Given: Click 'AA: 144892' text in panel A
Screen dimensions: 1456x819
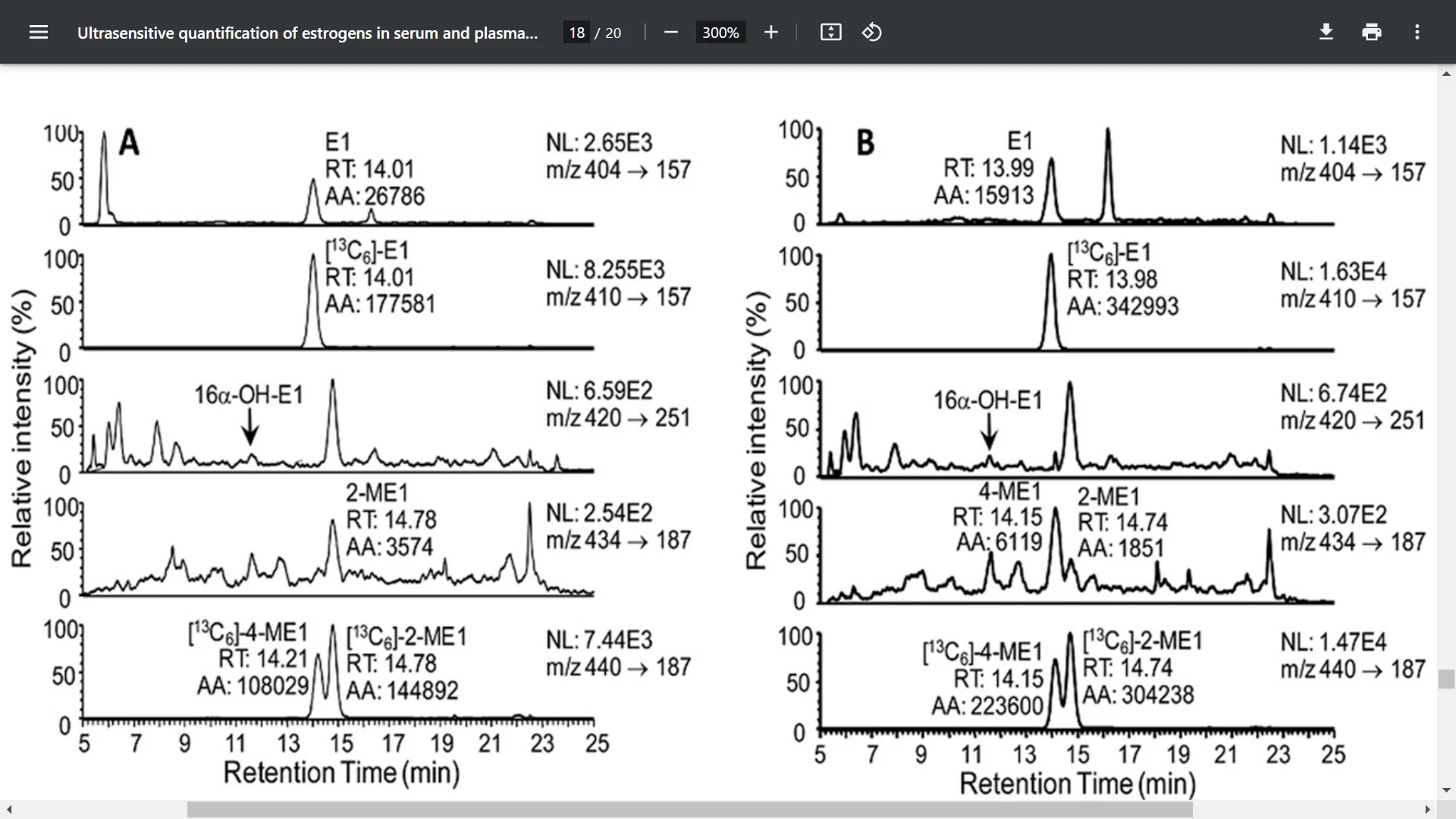Looking at the screenshot, I should [x=403, y=691].
